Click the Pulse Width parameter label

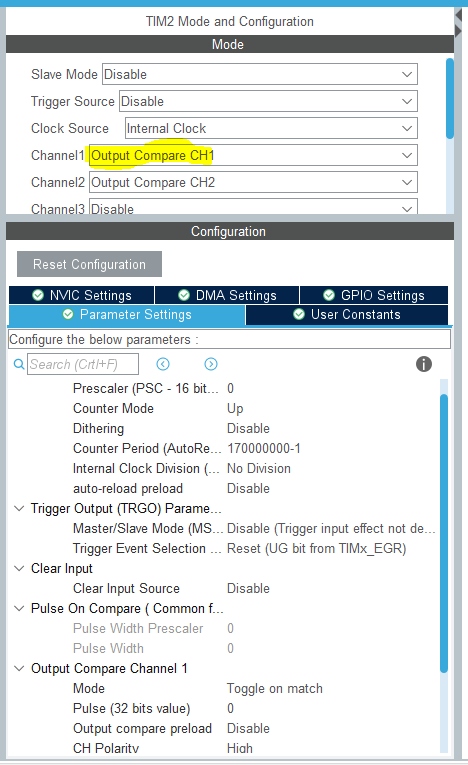point(108,648)
